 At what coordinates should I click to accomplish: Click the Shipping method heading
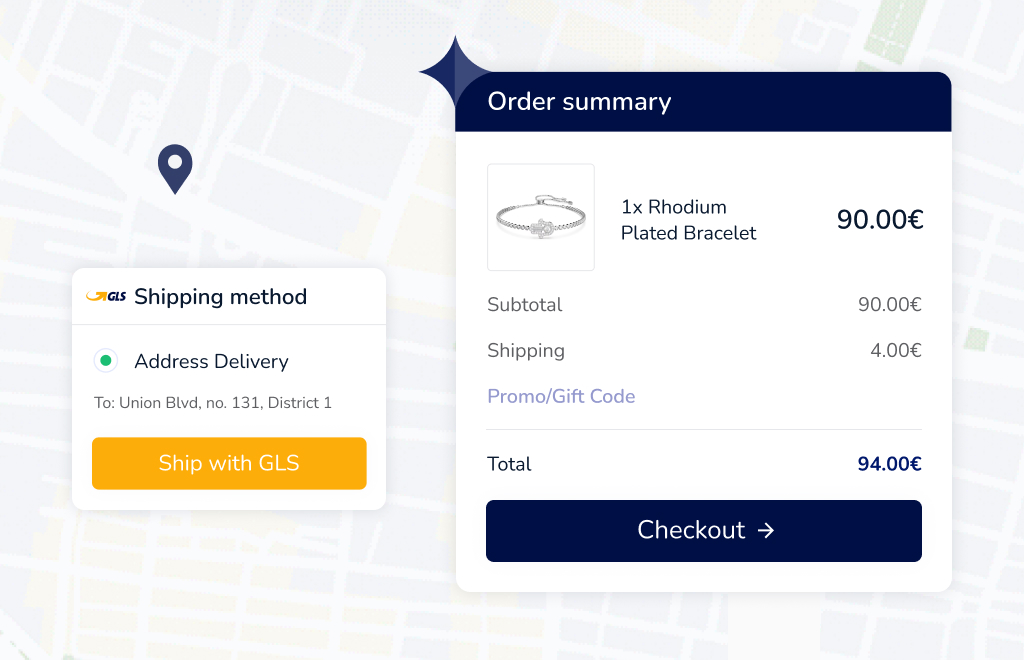pyautogui.click(x=220, y=297)
